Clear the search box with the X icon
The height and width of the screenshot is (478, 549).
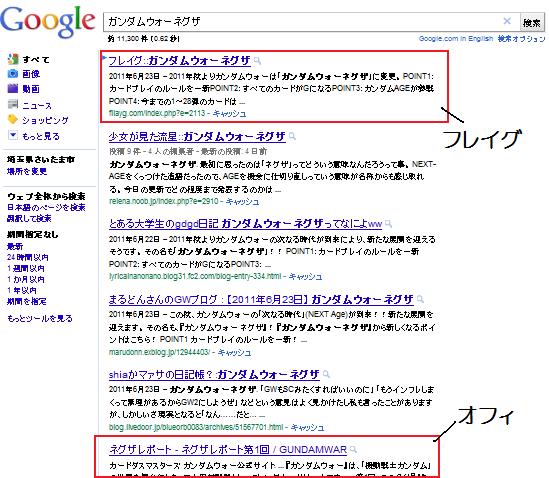507,21
